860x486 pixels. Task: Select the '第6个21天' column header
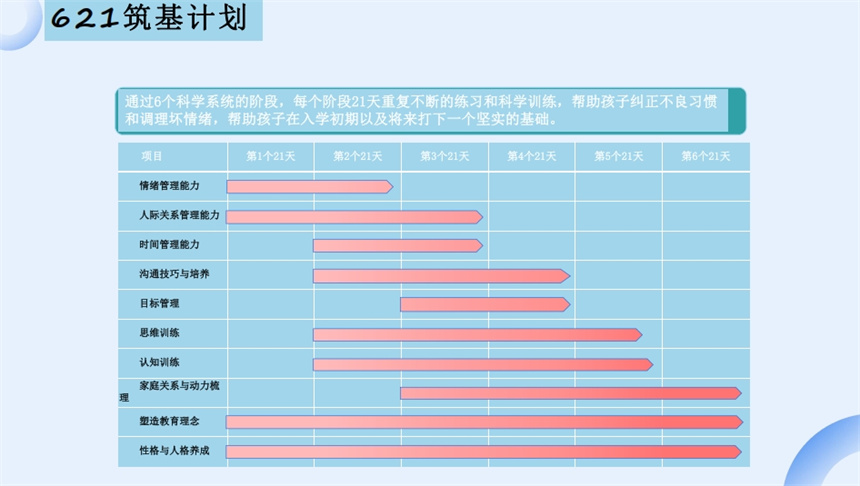706,156
